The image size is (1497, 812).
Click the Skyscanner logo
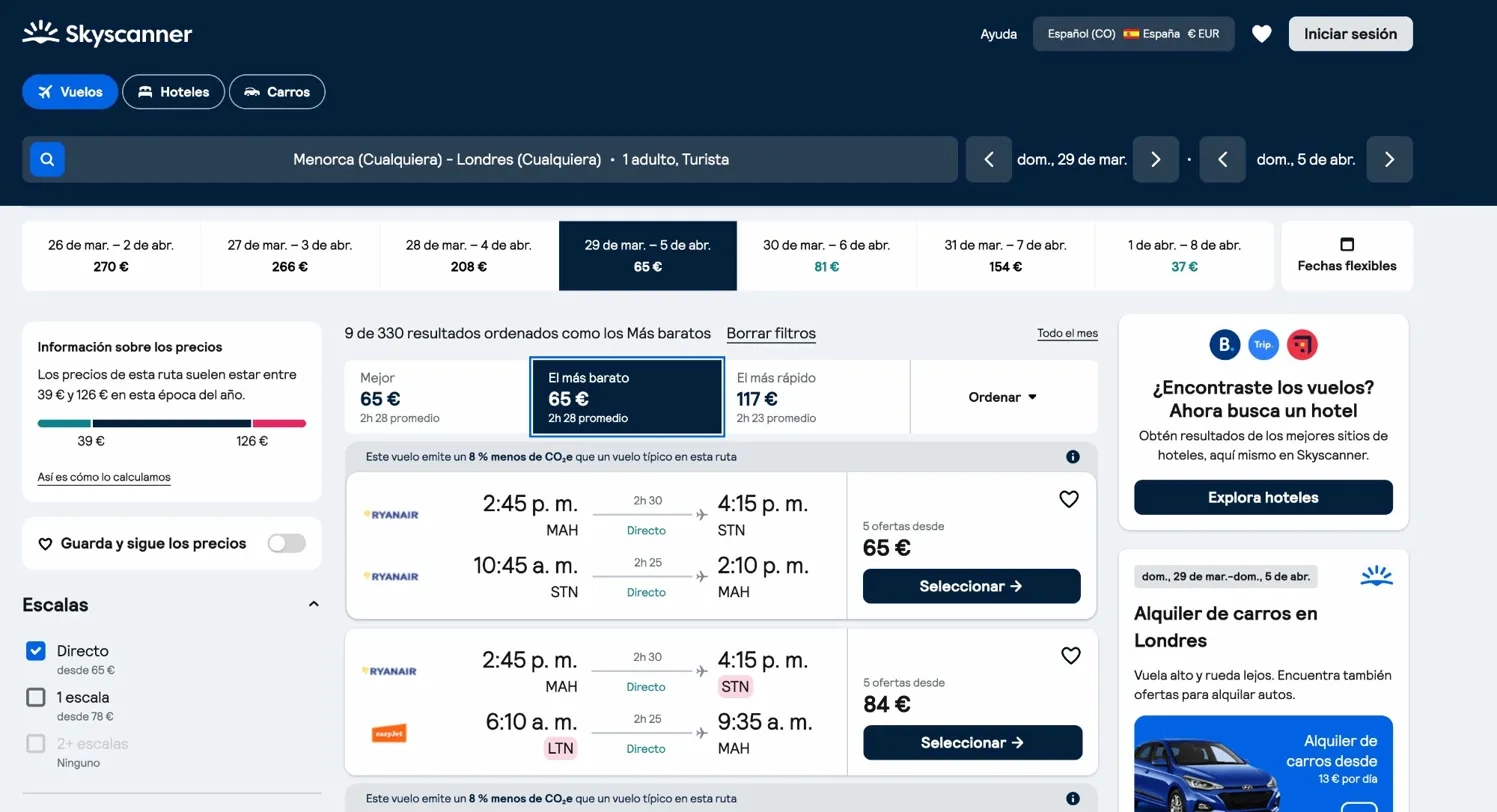pyautogui.click(x=106, y=33)
